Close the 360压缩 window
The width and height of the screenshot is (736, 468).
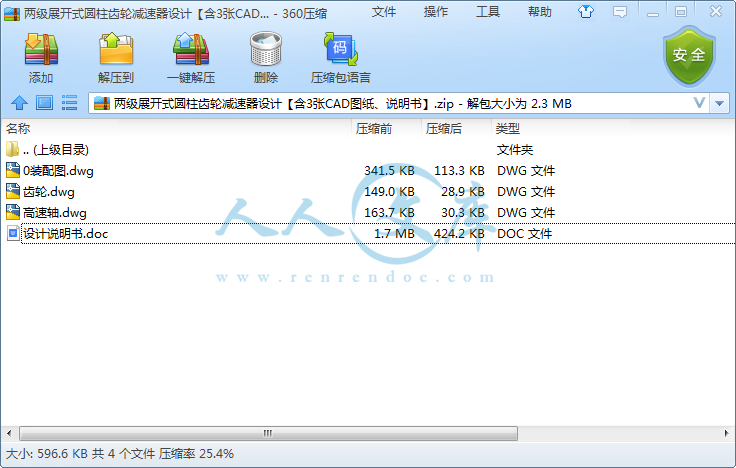(716, 12)
